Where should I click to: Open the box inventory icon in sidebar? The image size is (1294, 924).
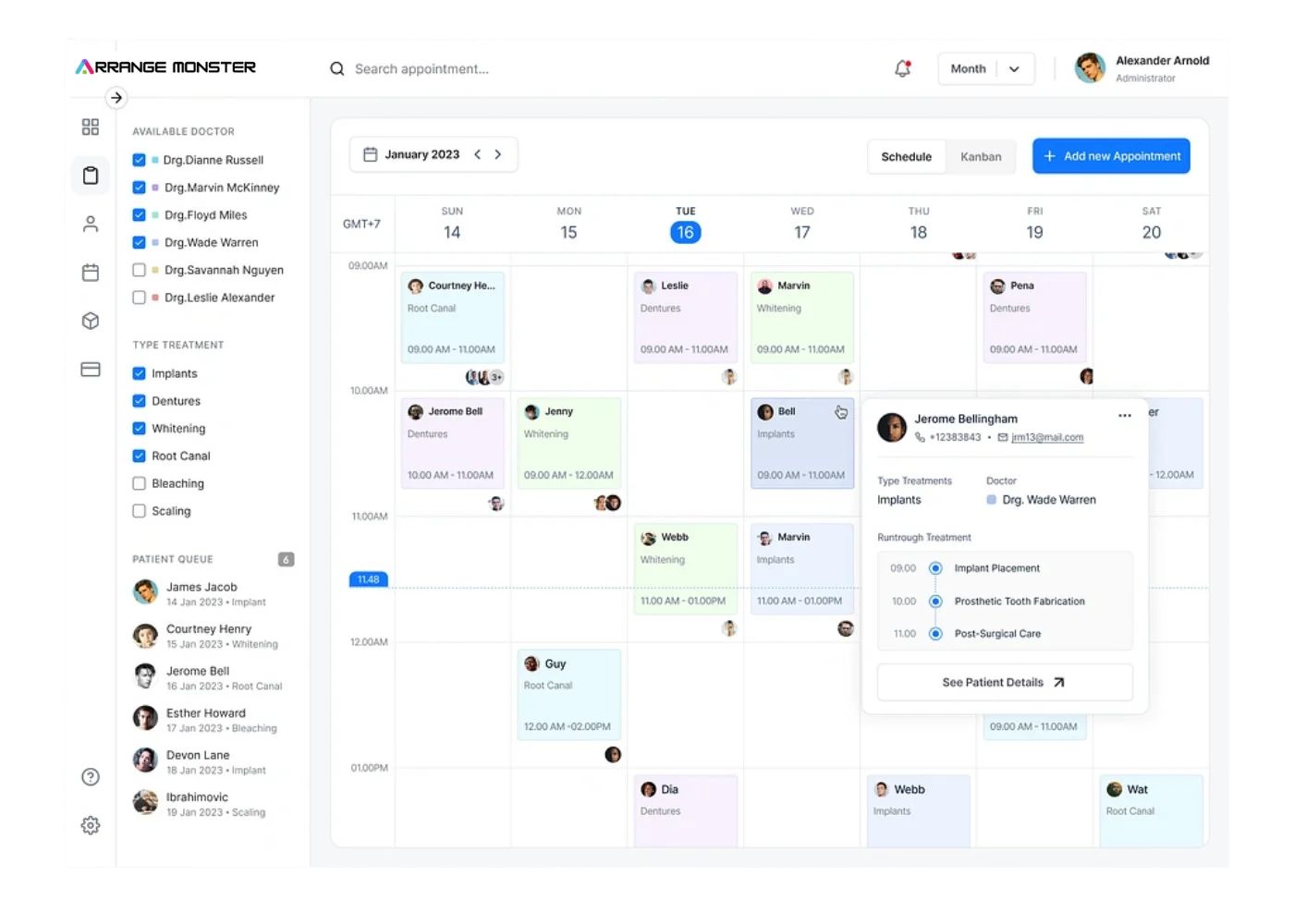tap(91, 321)
